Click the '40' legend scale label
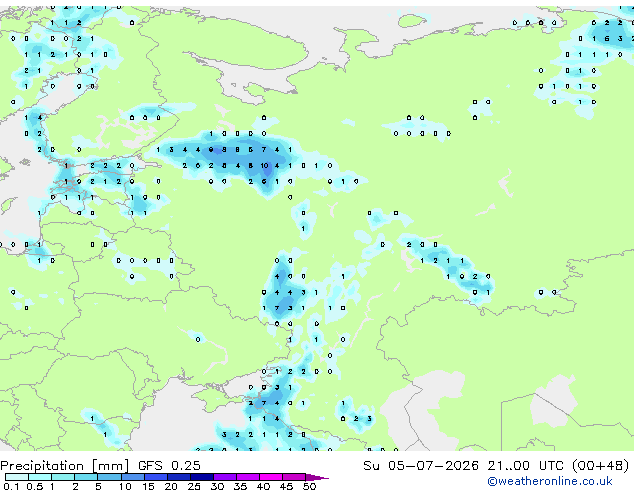Viewport: 634px width, 490px height. pyautogui.click(x=263, y=486)
